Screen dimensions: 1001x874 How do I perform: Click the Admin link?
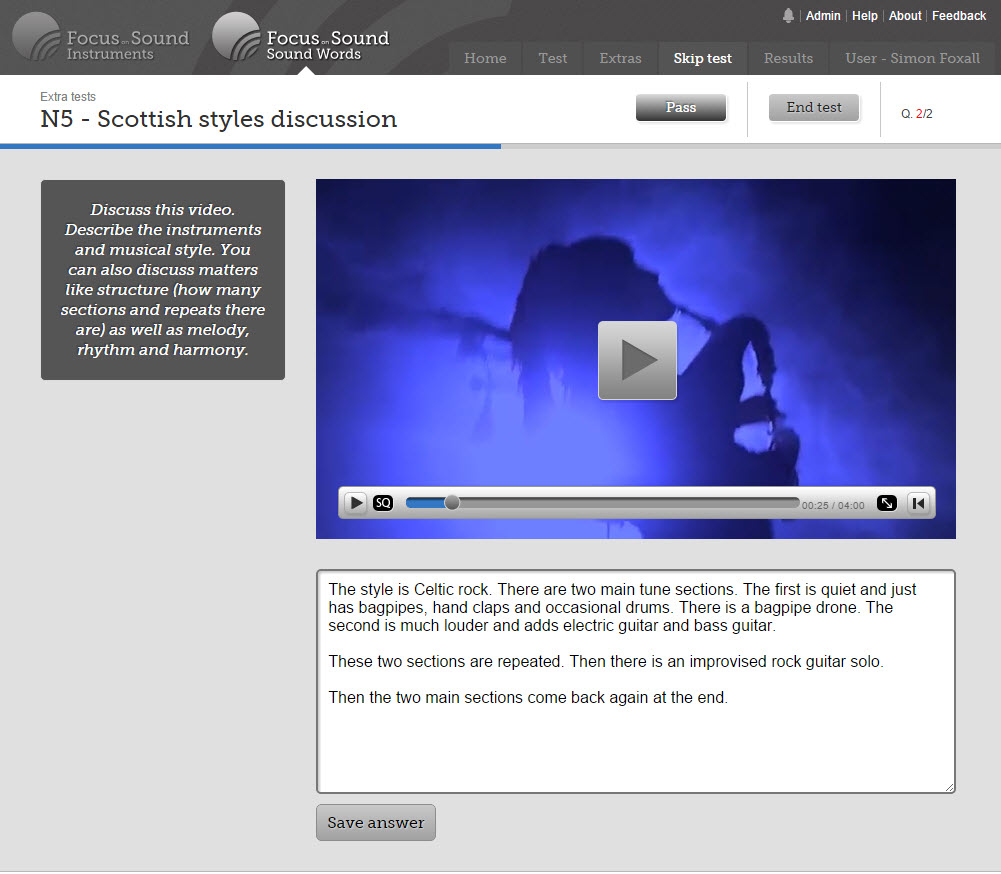point(823,16)
